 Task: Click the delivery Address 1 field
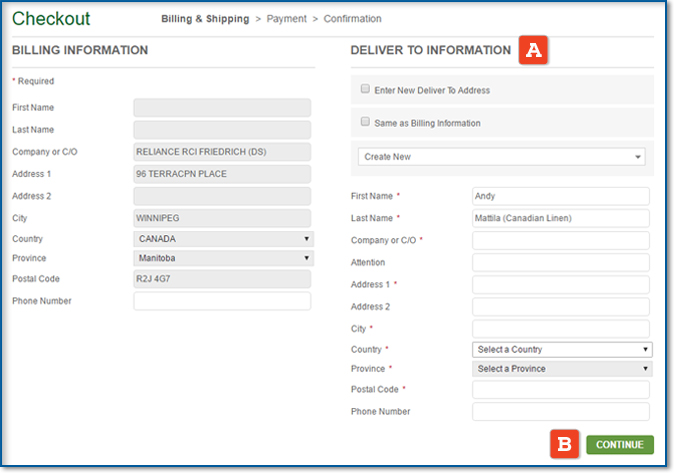(561, 285)
